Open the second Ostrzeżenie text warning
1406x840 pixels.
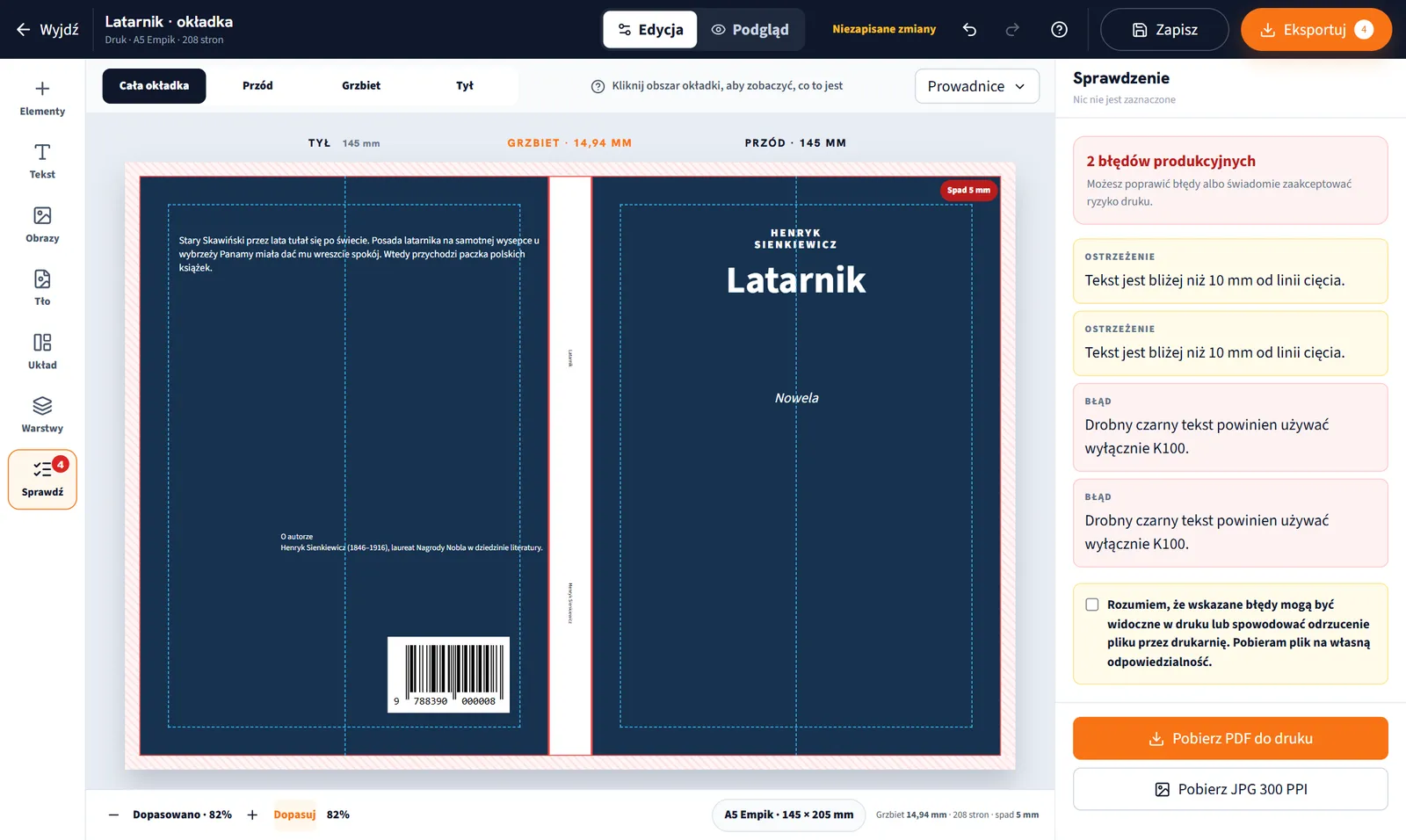pos(1230,343)
